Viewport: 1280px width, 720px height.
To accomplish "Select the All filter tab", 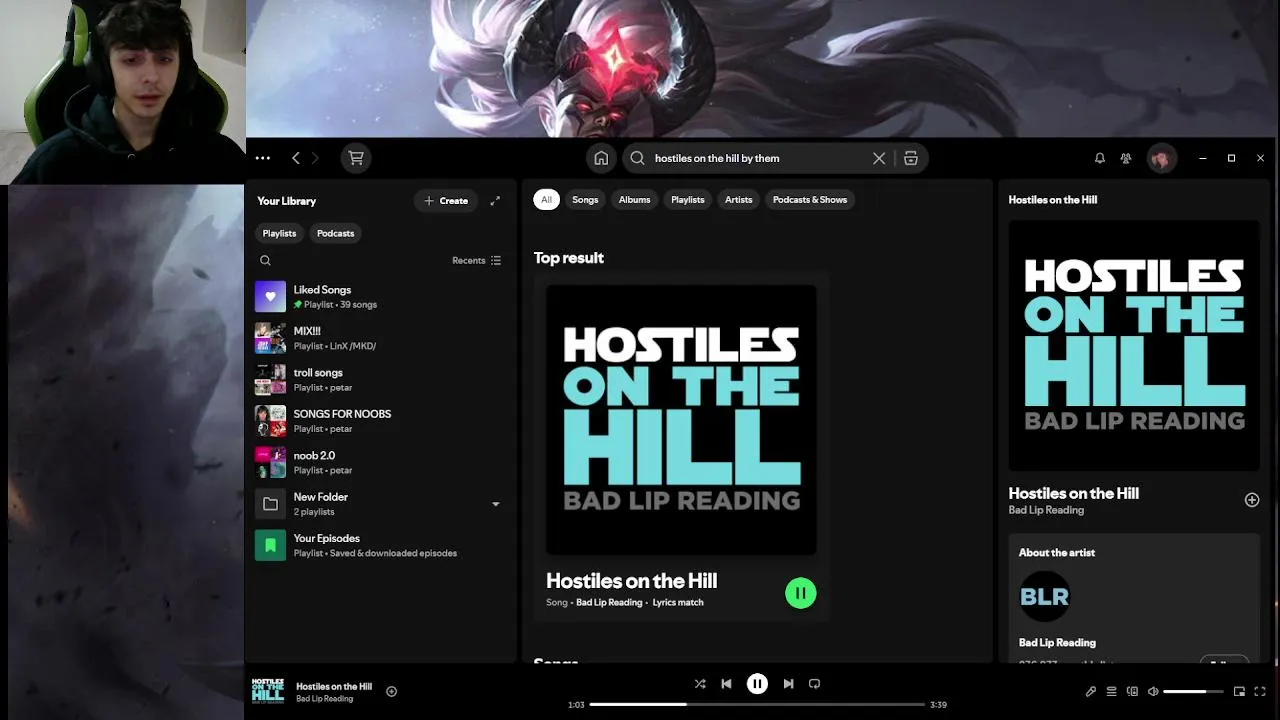I will [546, 200].
